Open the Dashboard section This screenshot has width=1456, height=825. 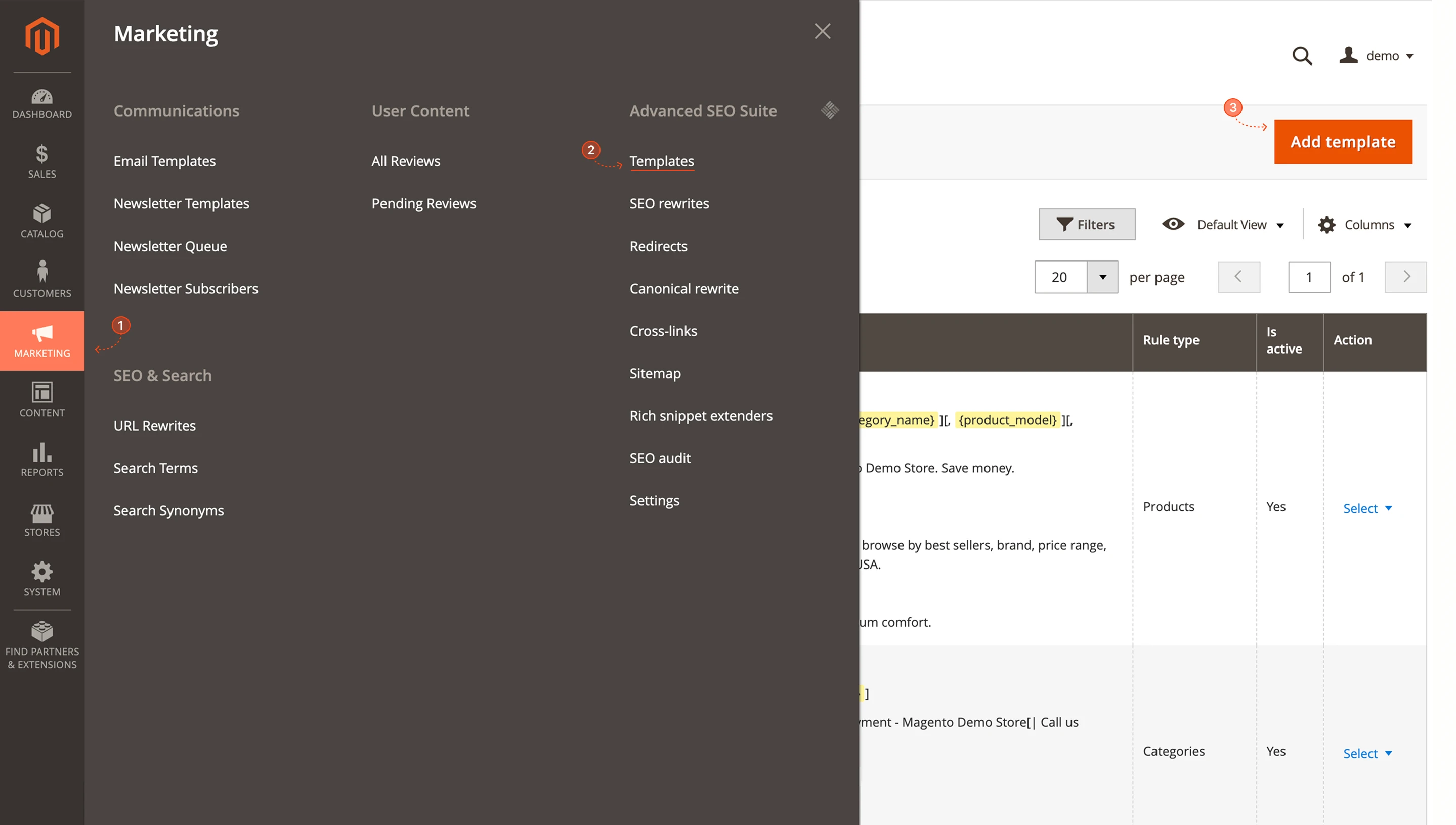[x=42, y=104]
